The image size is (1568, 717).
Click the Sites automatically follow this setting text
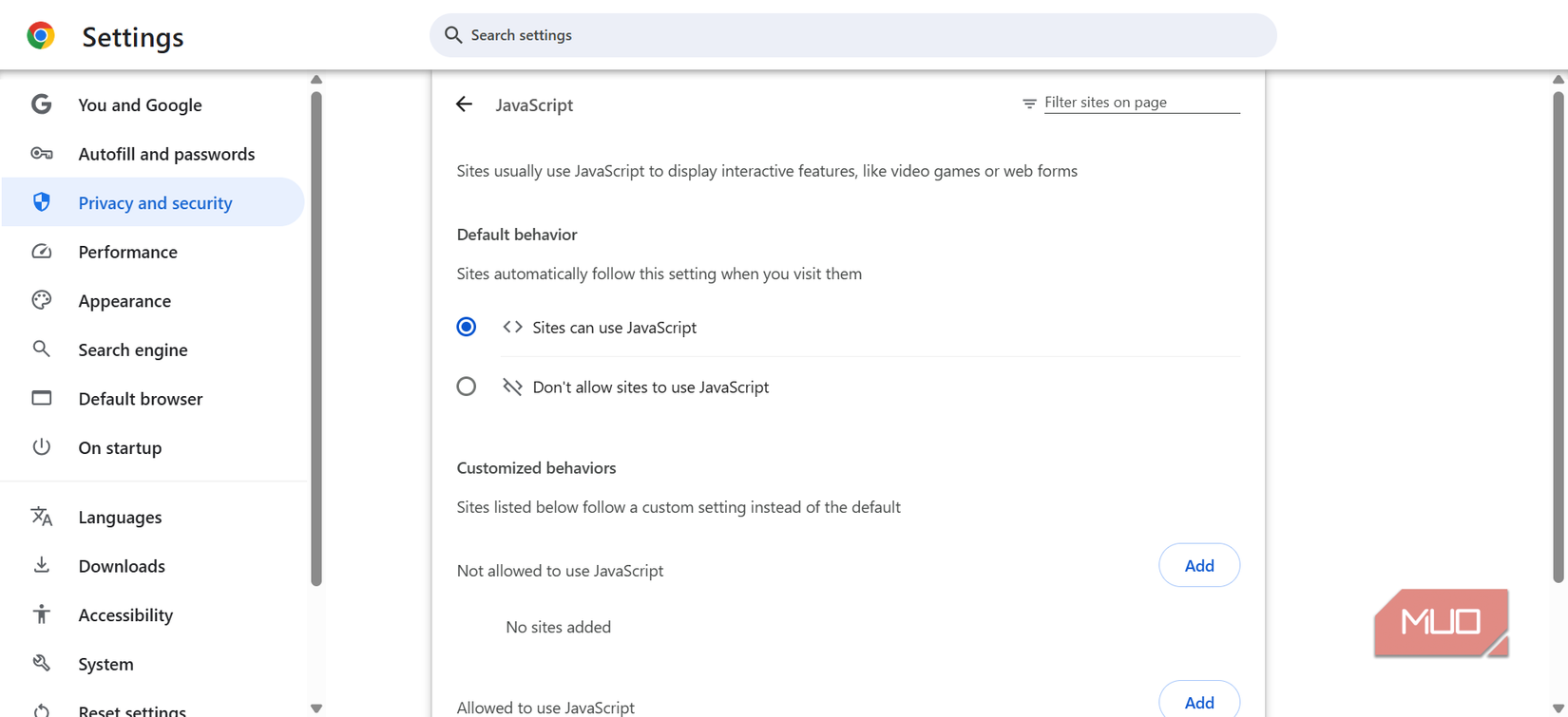(x=660, y=274)
